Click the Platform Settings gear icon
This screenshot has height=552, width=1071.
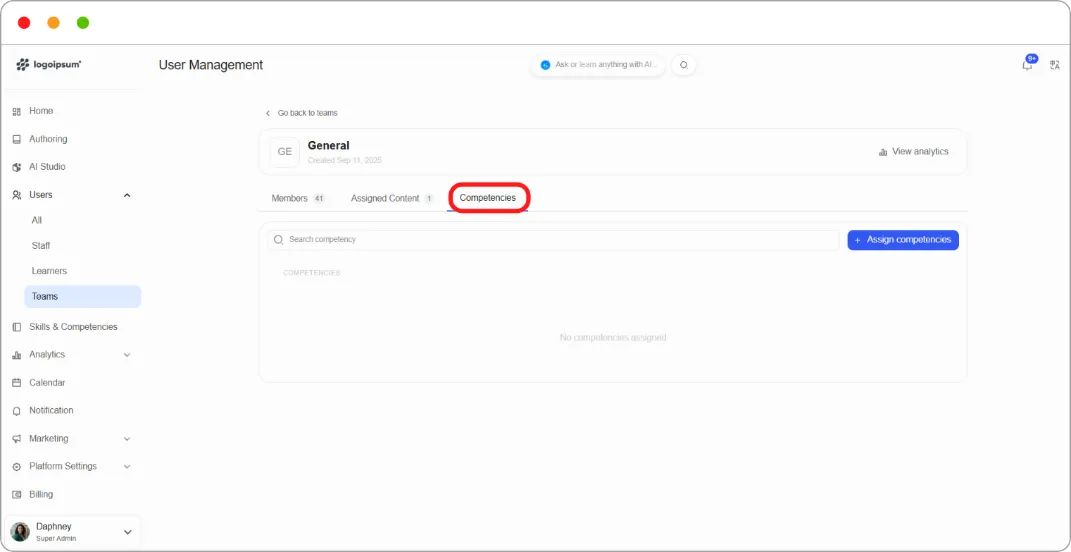[x=17, y=467]
